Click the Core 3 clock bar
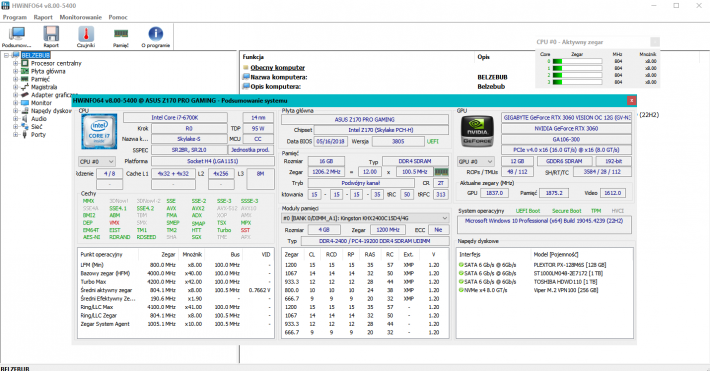Viewport: 710px width, 371px height. coord(577,82)
